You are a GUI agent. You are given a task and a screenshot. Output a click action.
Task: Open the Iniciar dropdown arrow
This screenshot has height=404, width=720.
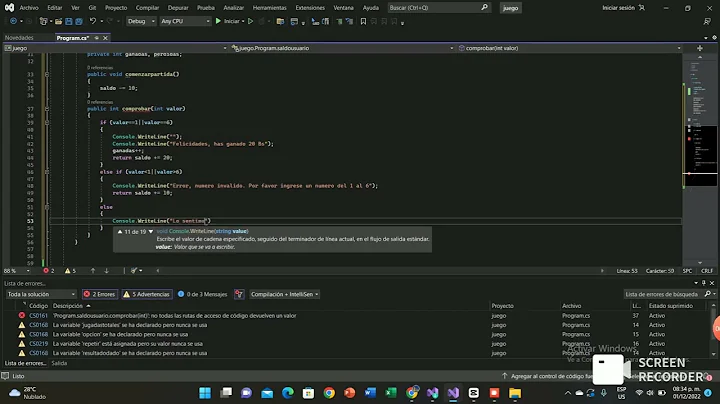click(243, 21)
